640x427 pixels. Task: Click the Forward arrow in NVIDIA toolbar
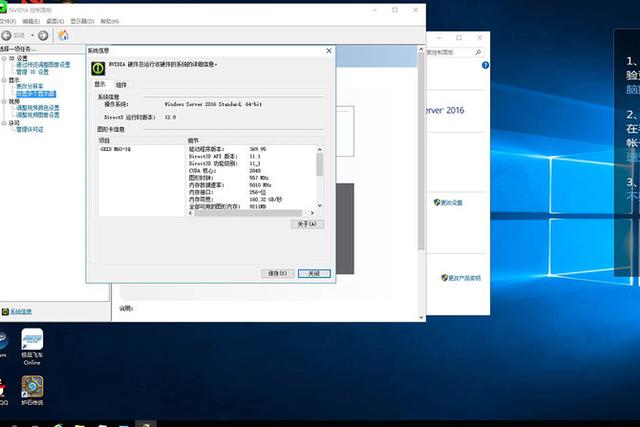click(42, 35)
